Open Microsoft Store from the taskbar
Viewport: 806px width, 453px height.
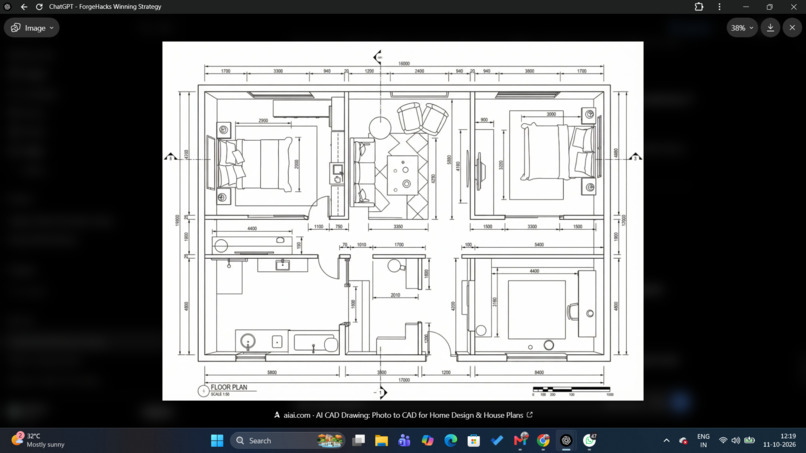tap(473, 441)
